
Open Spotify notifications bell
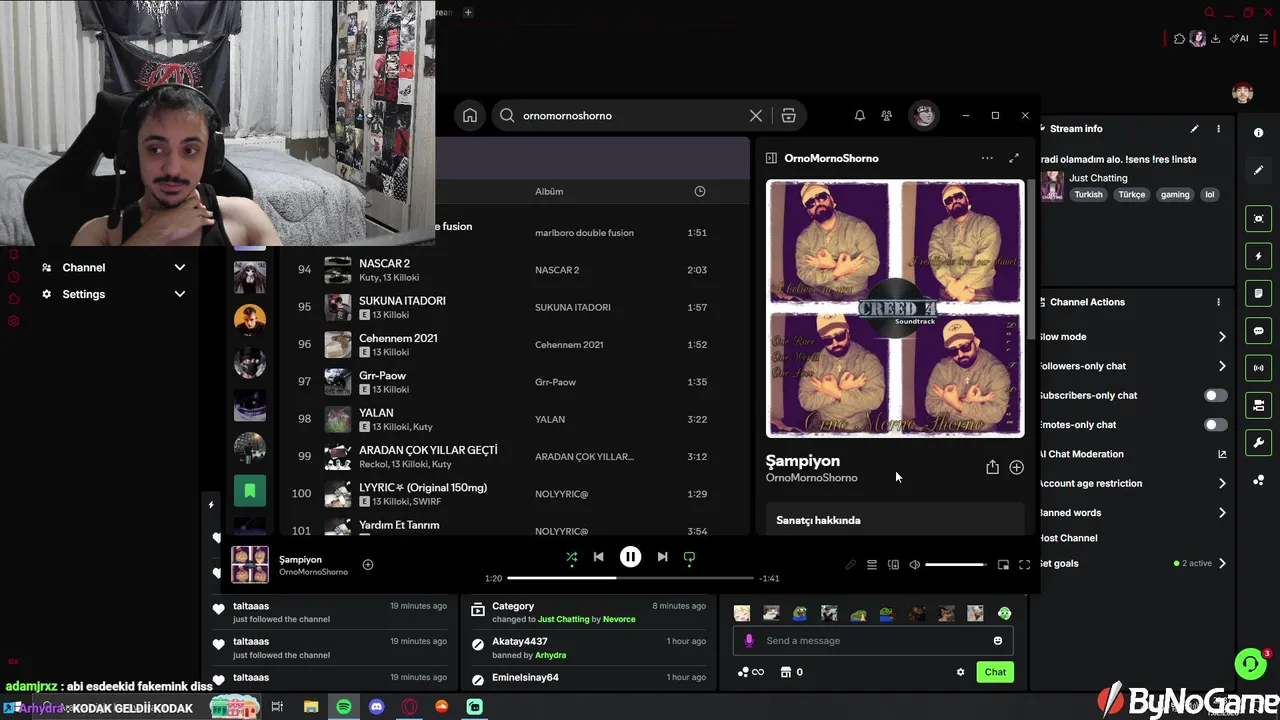pos(859,115)
